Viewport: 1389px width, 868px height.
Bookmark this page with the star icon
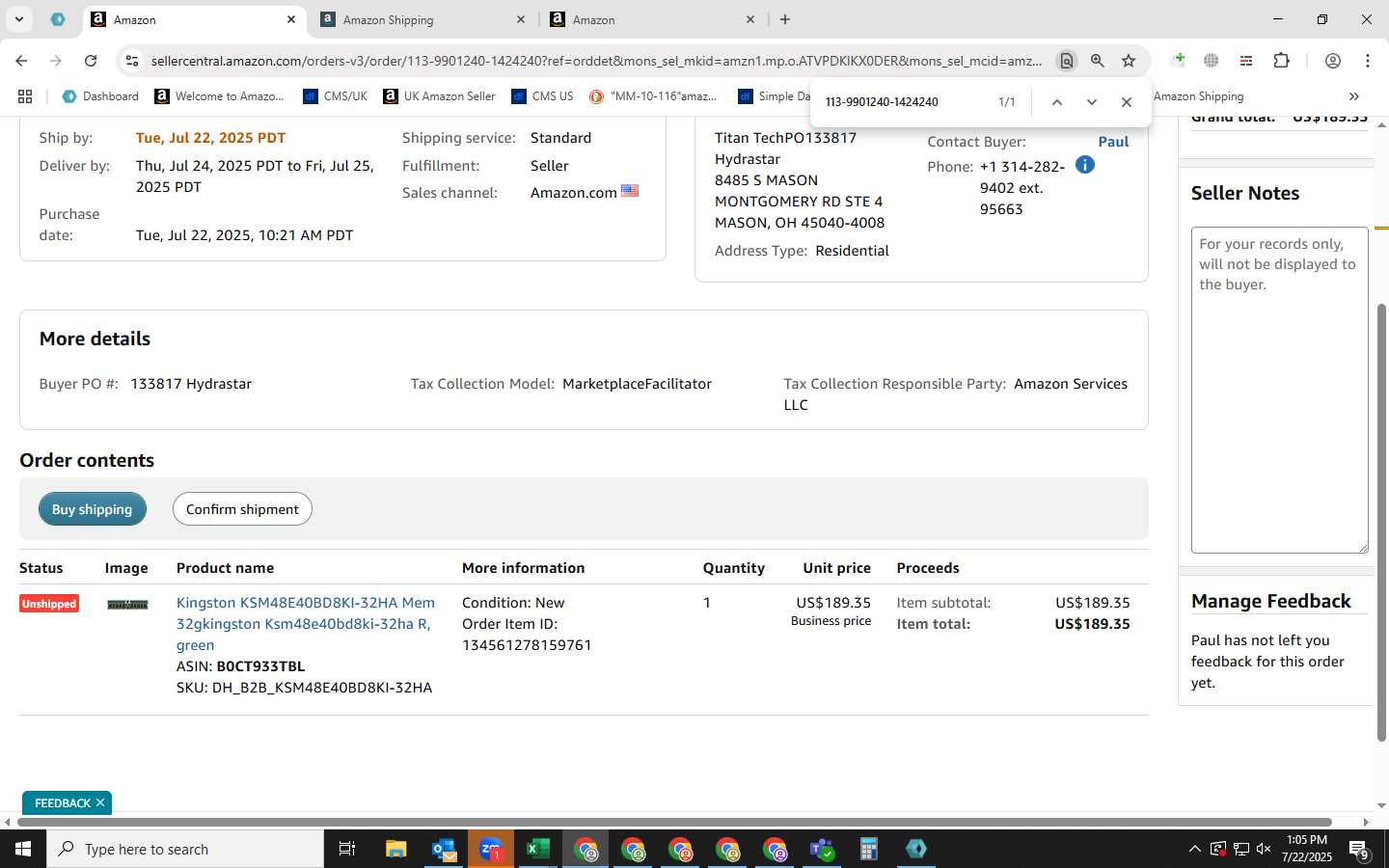1129,61
